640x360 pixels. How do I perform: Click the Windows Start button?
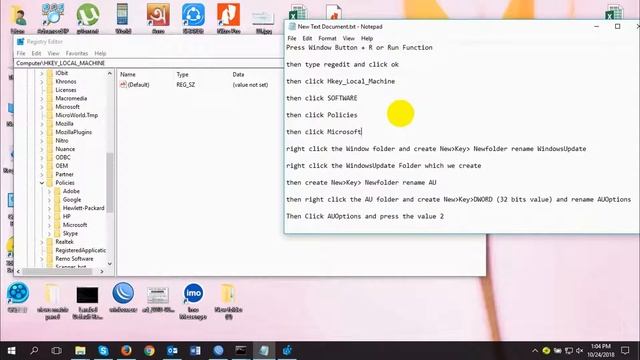tap(11, 351)
